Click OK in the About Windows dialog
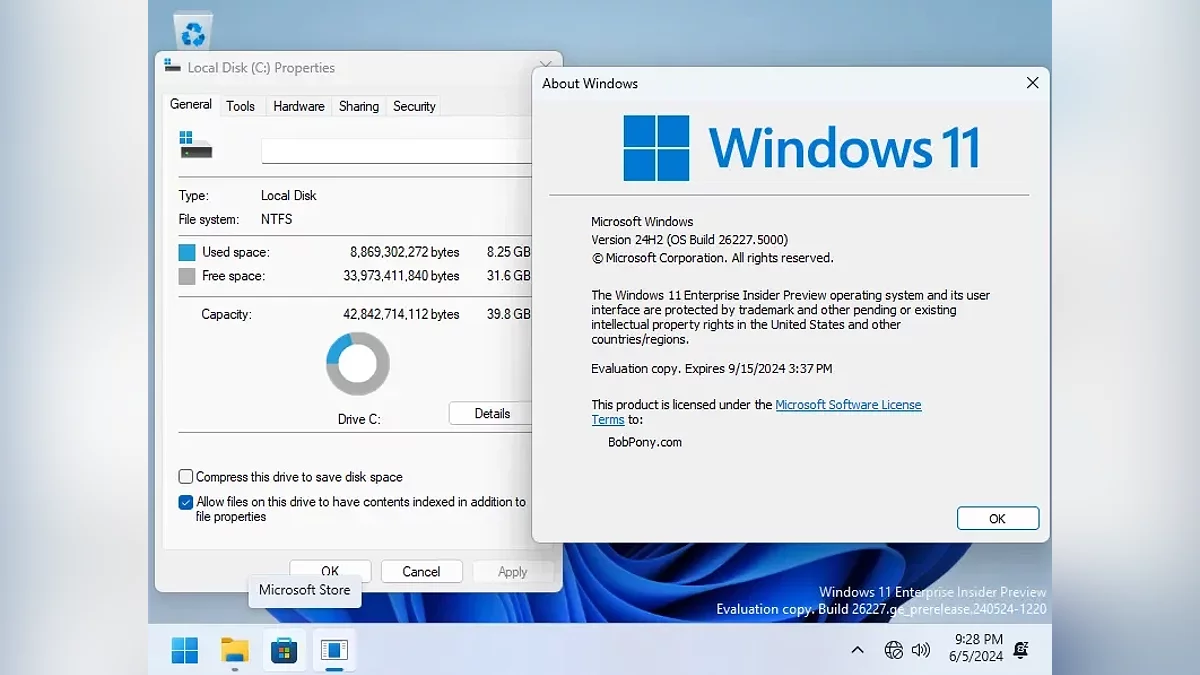The image size is (1200, 675). [997, 518]
